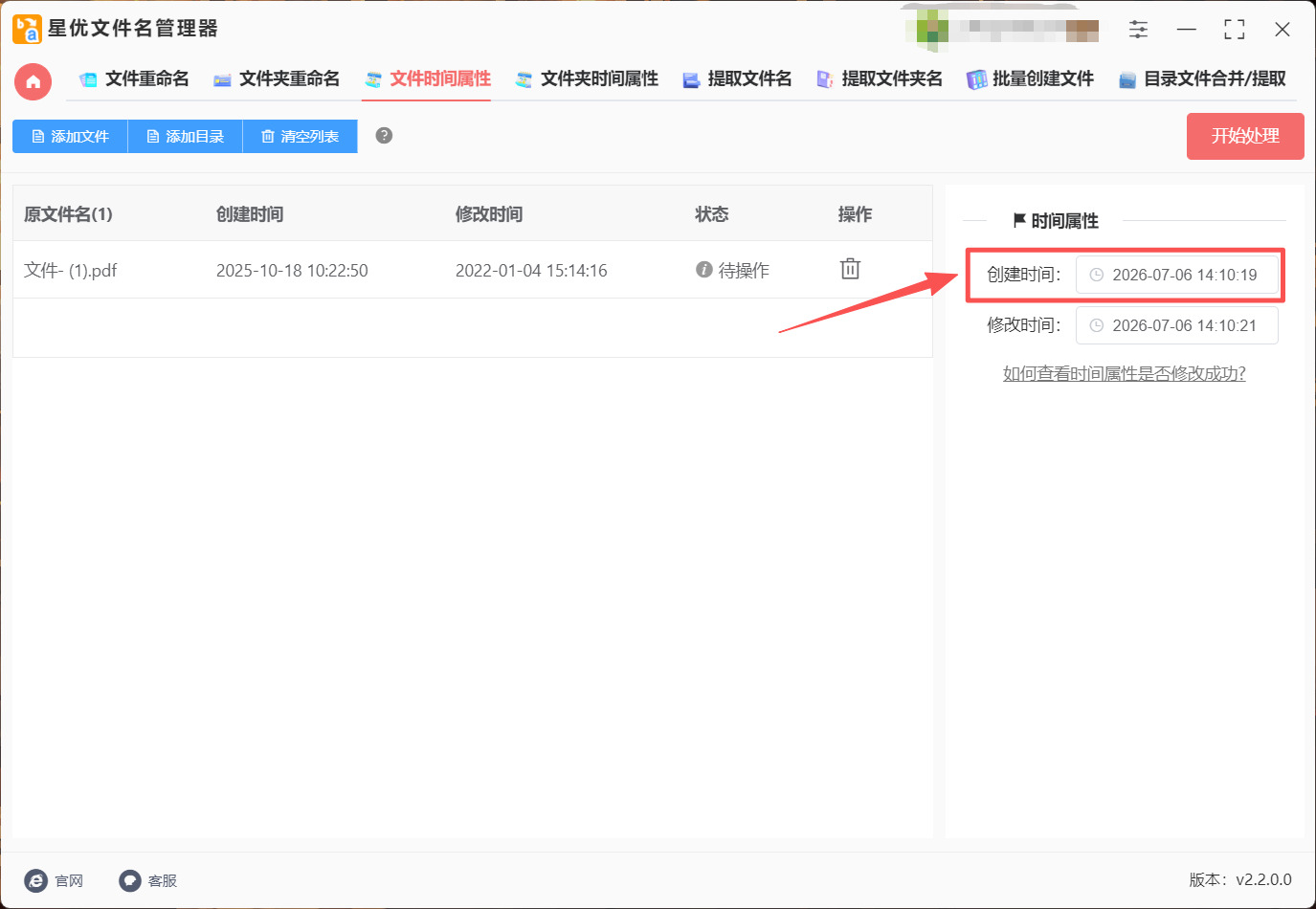Go to the 提取文件名 tab
This screenshot has height=909, width=1316.
pos(738,79)
